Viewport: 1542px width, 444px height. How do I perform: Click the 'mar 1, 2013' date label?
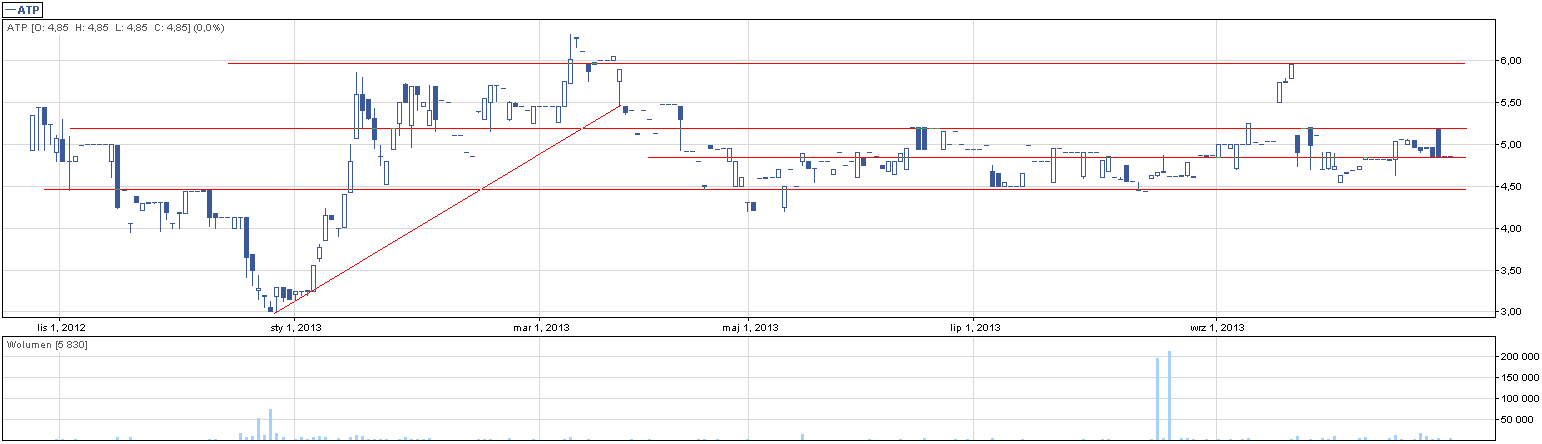click(541, 327)
